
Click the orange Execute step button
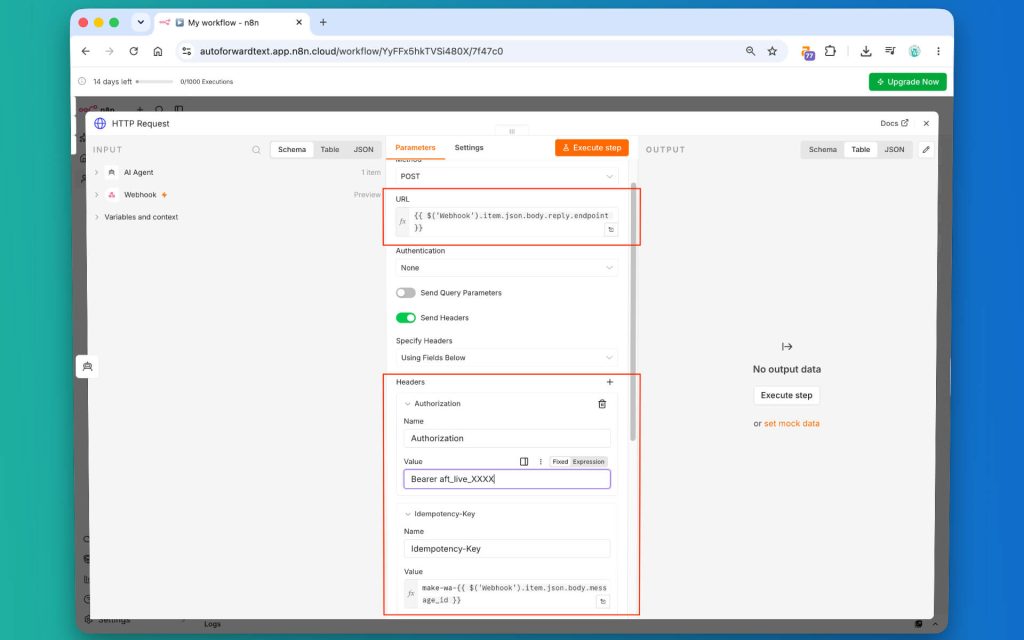click(x=592, y=148)
